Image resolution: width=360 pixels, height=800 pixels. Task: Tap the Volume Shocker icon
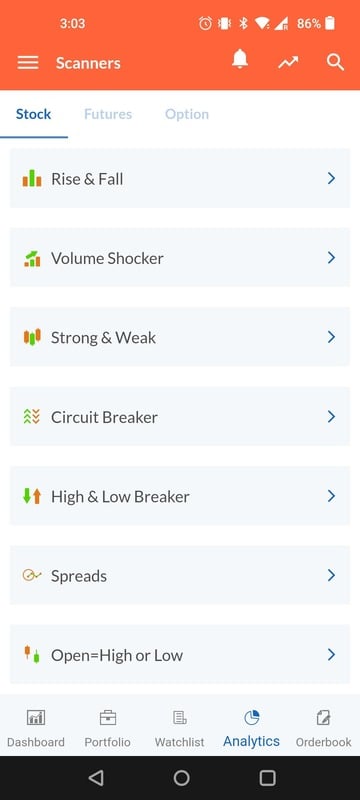coord(32,258)
